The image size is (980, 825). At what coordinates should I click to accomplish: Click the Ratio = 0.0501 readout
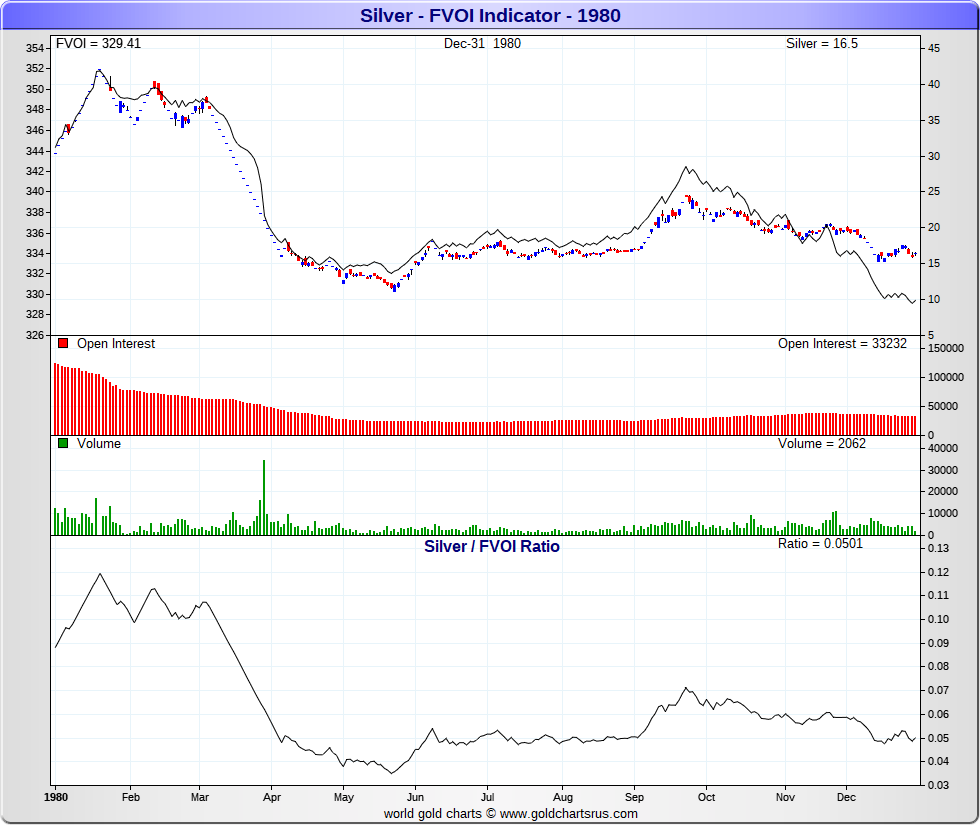pos(820,544)
